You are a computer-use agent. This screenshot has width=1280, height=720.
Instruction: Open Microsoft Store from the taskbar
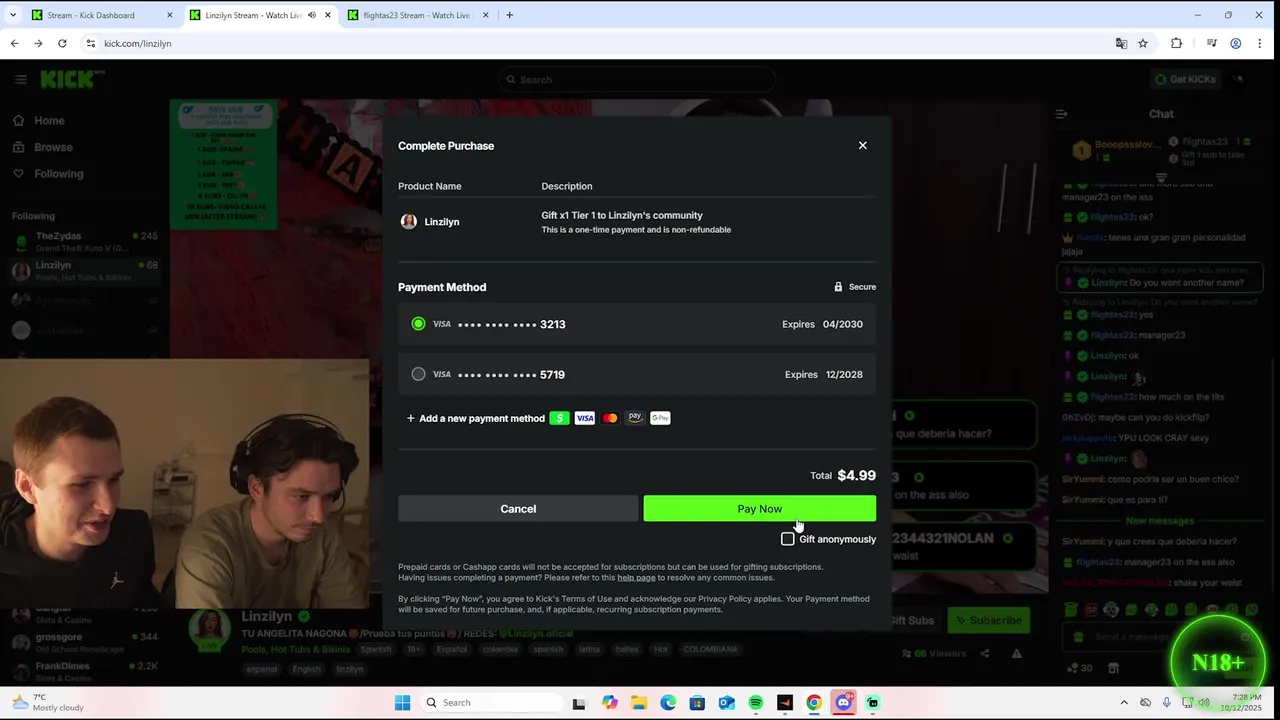[697, 702]
